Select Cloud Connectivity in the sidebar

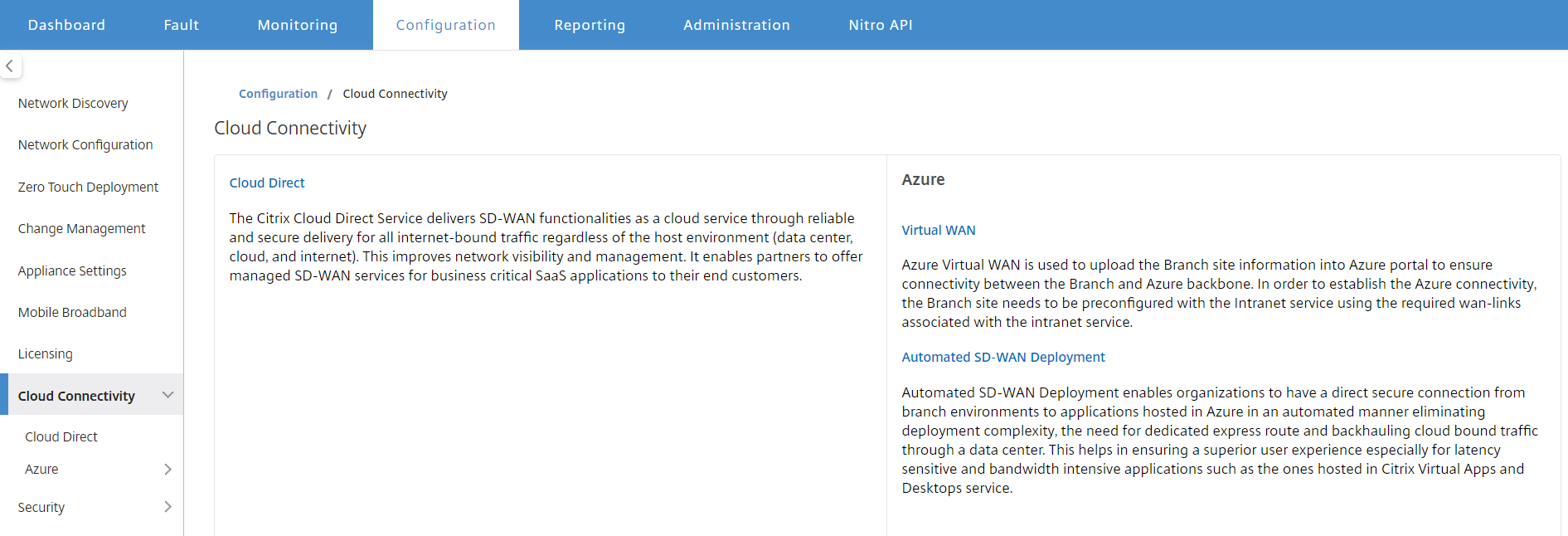pos(76,396)
